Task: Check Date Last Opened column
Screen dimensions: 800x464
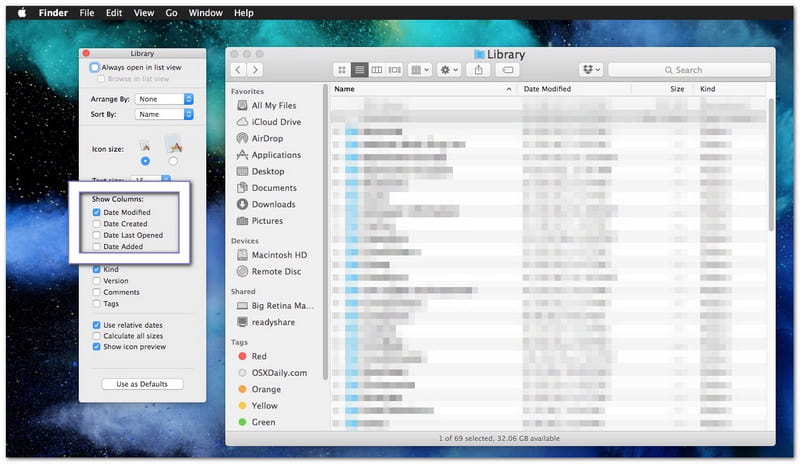Action: pos(96,235)
